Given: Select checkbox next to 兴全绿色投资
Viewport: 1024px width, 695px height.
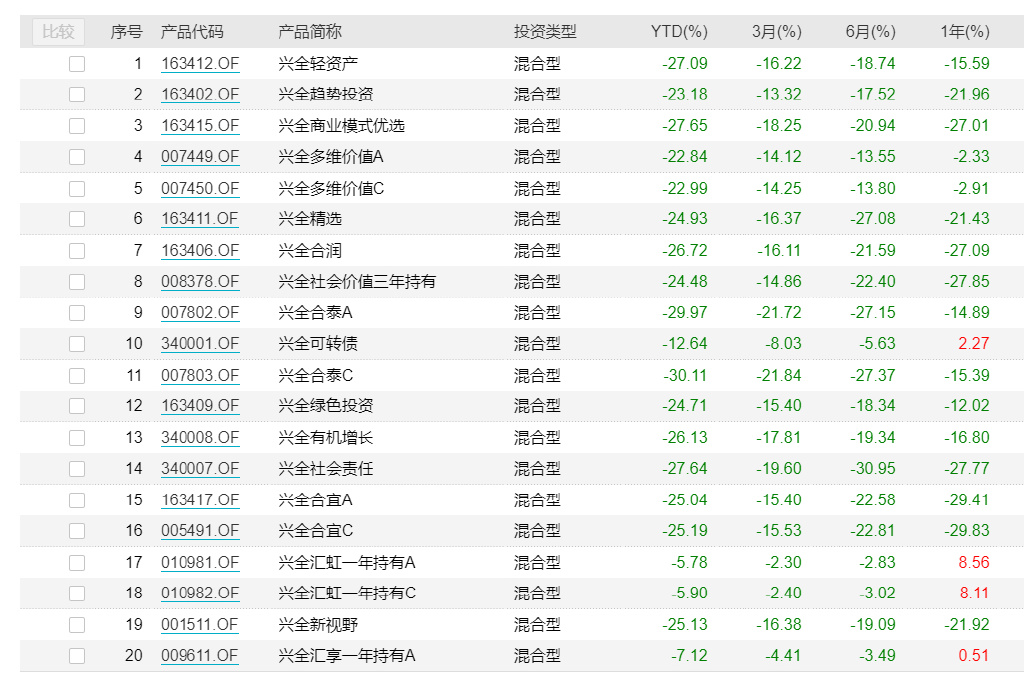Looking at the screenshot, I should pyautogui.click(x=77, y=406).
